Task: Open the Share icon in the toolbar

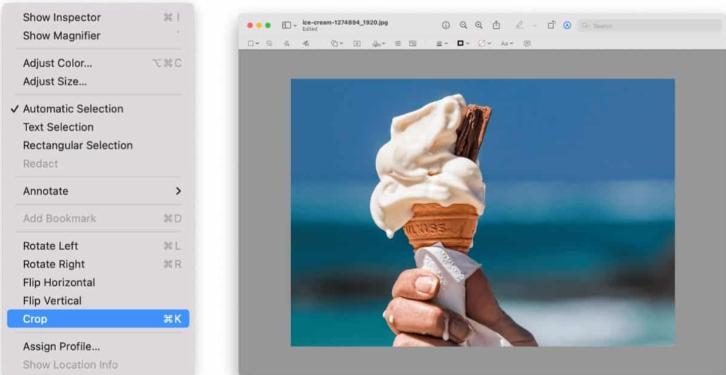Action: (x=496, y=25)
